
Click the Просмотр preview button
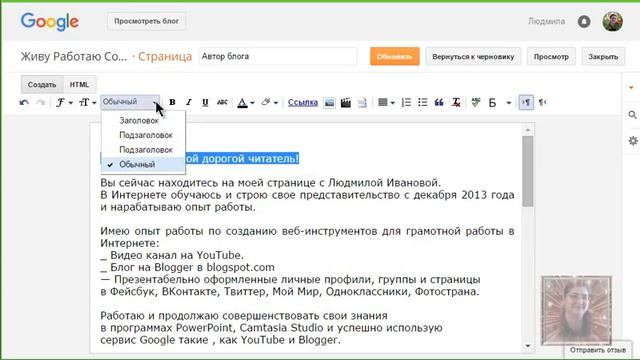[x=551, y=57]
